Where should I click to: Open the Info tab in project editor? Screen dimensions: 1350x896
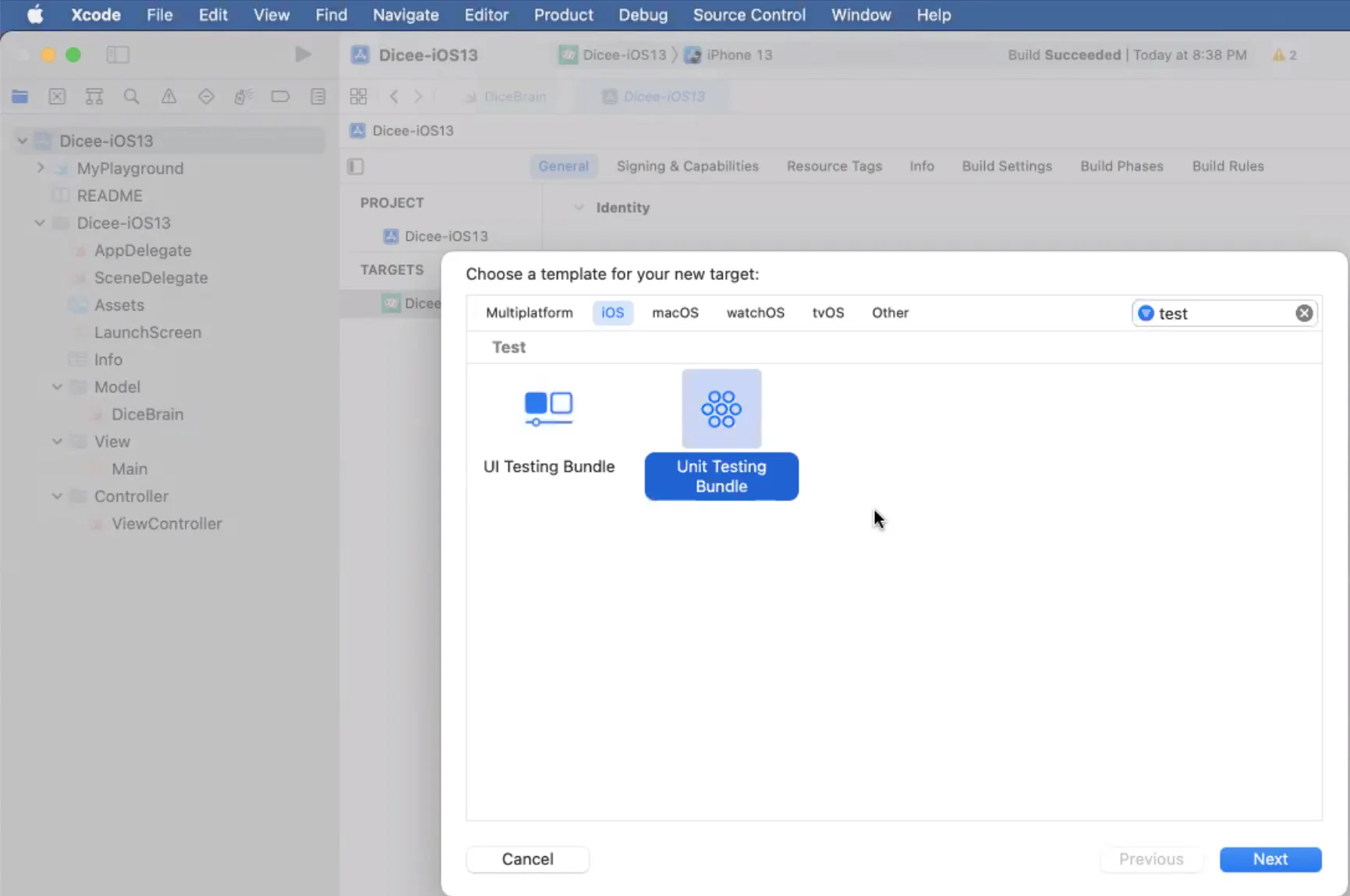coord(922,166)
